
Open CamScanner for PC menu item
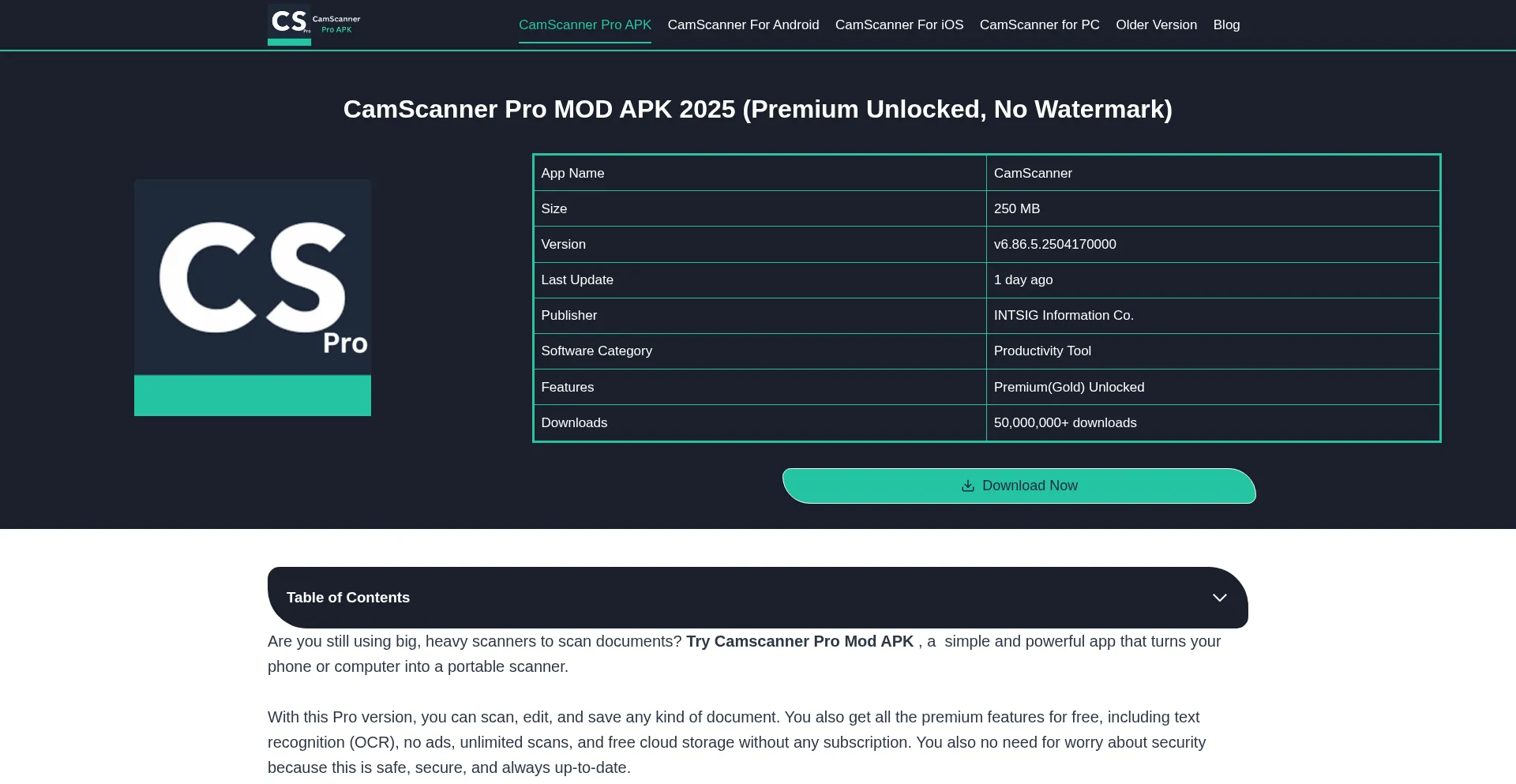pyautogui.click(x=1039, y=24)
